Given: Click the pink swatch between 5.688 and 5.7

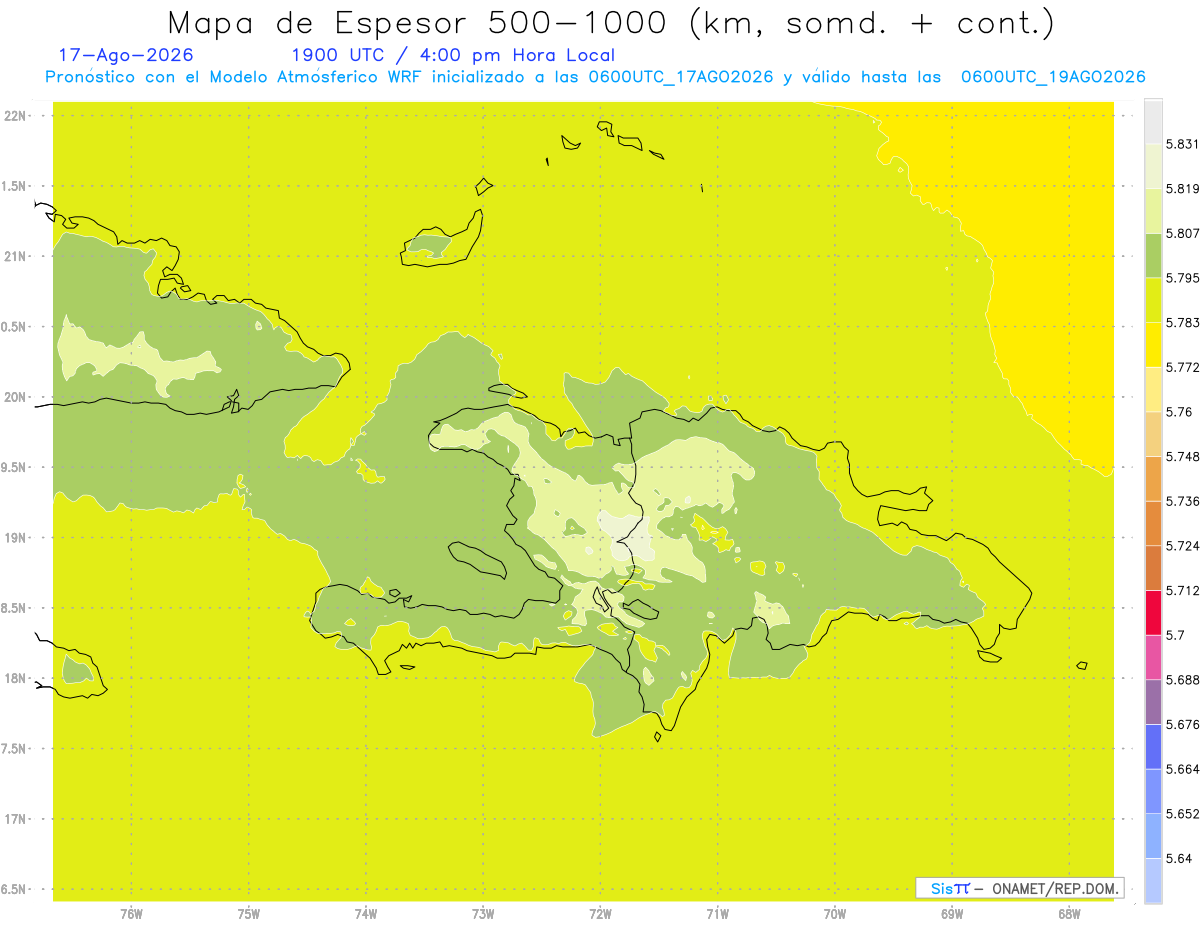Looking at the screenshot, I should point(1153,657).
